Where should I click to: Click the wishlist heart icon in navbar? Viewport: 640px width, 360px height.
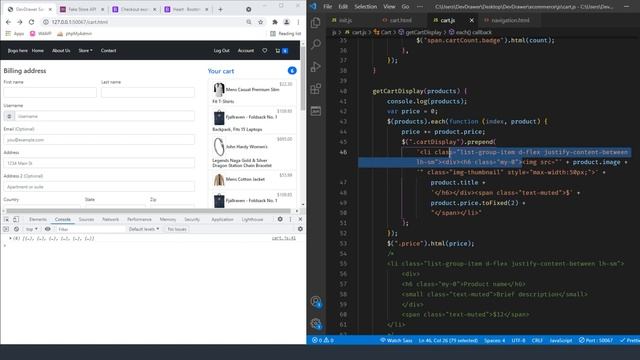coord(264,51)
